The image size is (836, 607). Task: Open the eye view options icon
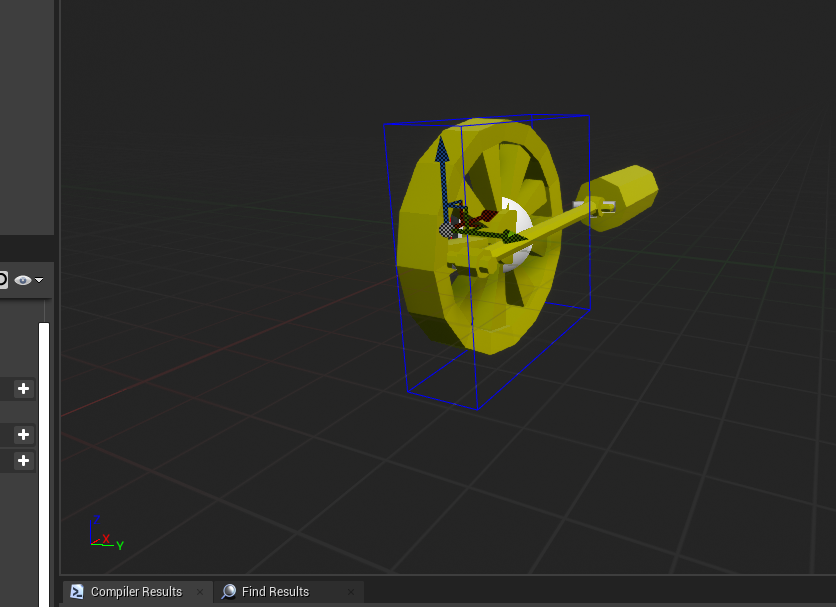[23, 280]
